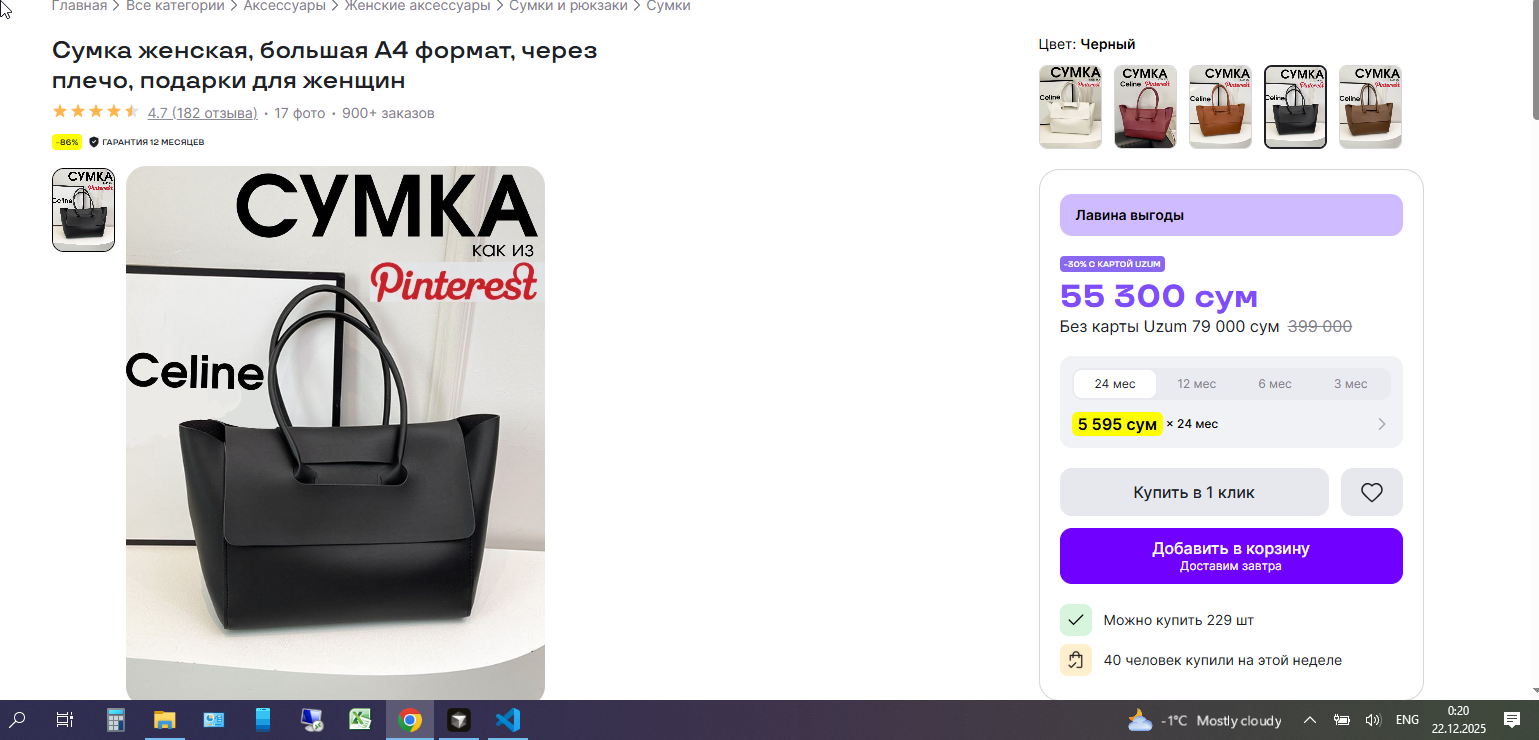
Task: Open the Сумки и рюкзаки breadcrumb
Action: pyautogui.click(x=568, y=6)
